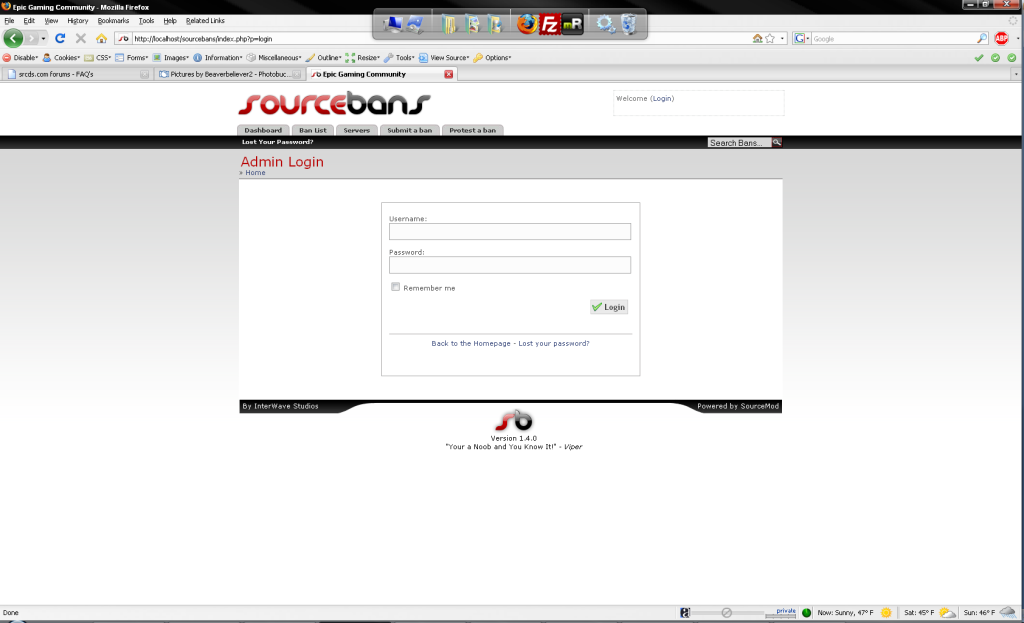Screen dimensions: 1024x623
Task: Open the View Source developer toolbar menu
Action: 444,57
